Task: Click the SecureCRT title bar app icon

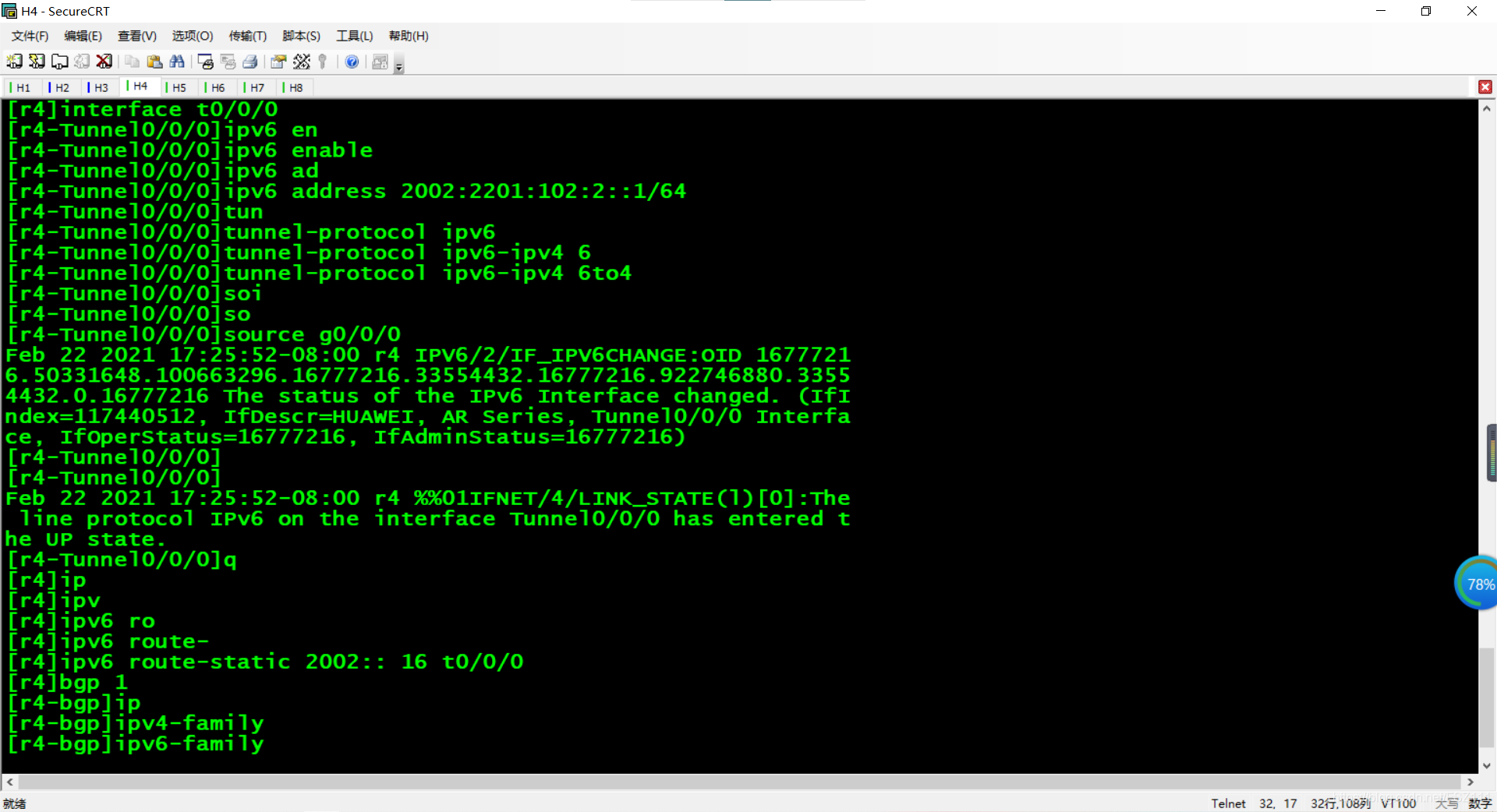Action: tap(9, 11)
